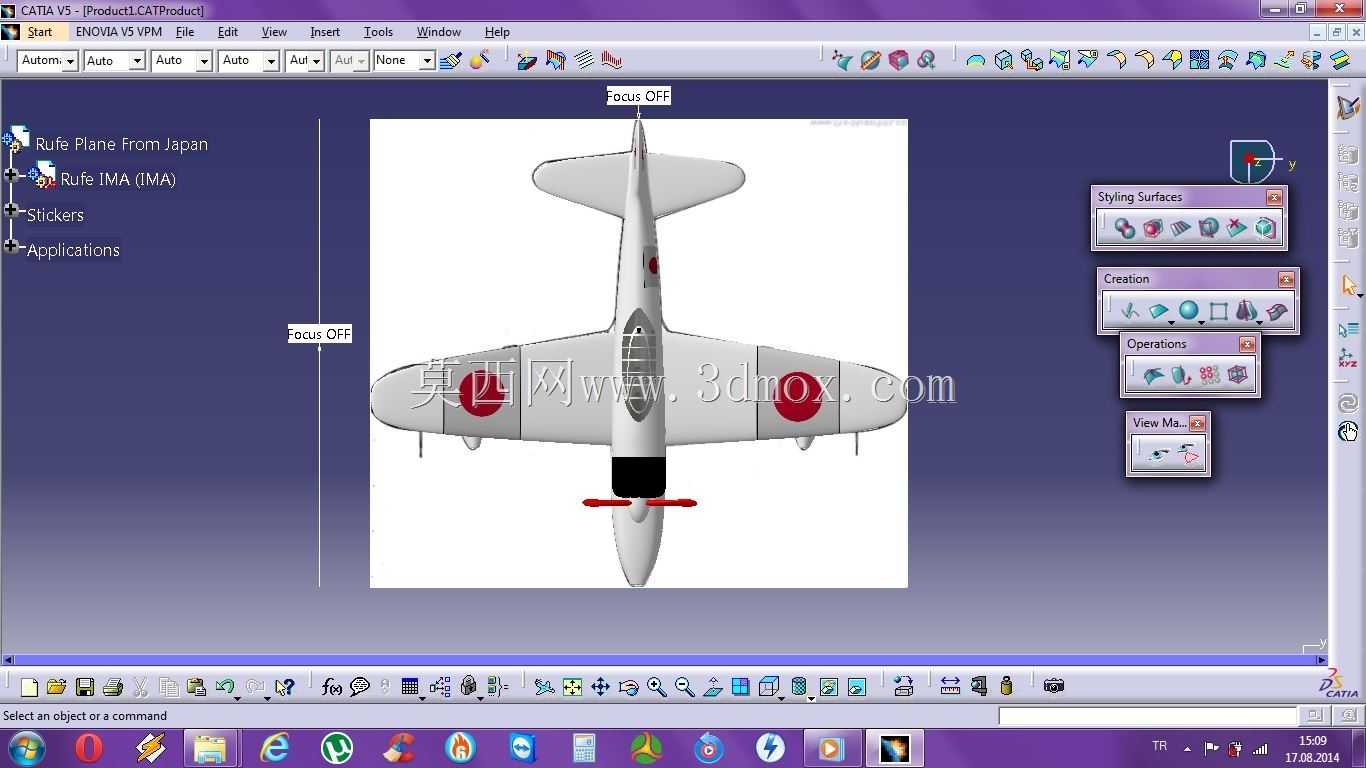Toggle the swirl icon on right toolbar
The width and height of the screenshot is (1366, 768).
[1348, 403]
